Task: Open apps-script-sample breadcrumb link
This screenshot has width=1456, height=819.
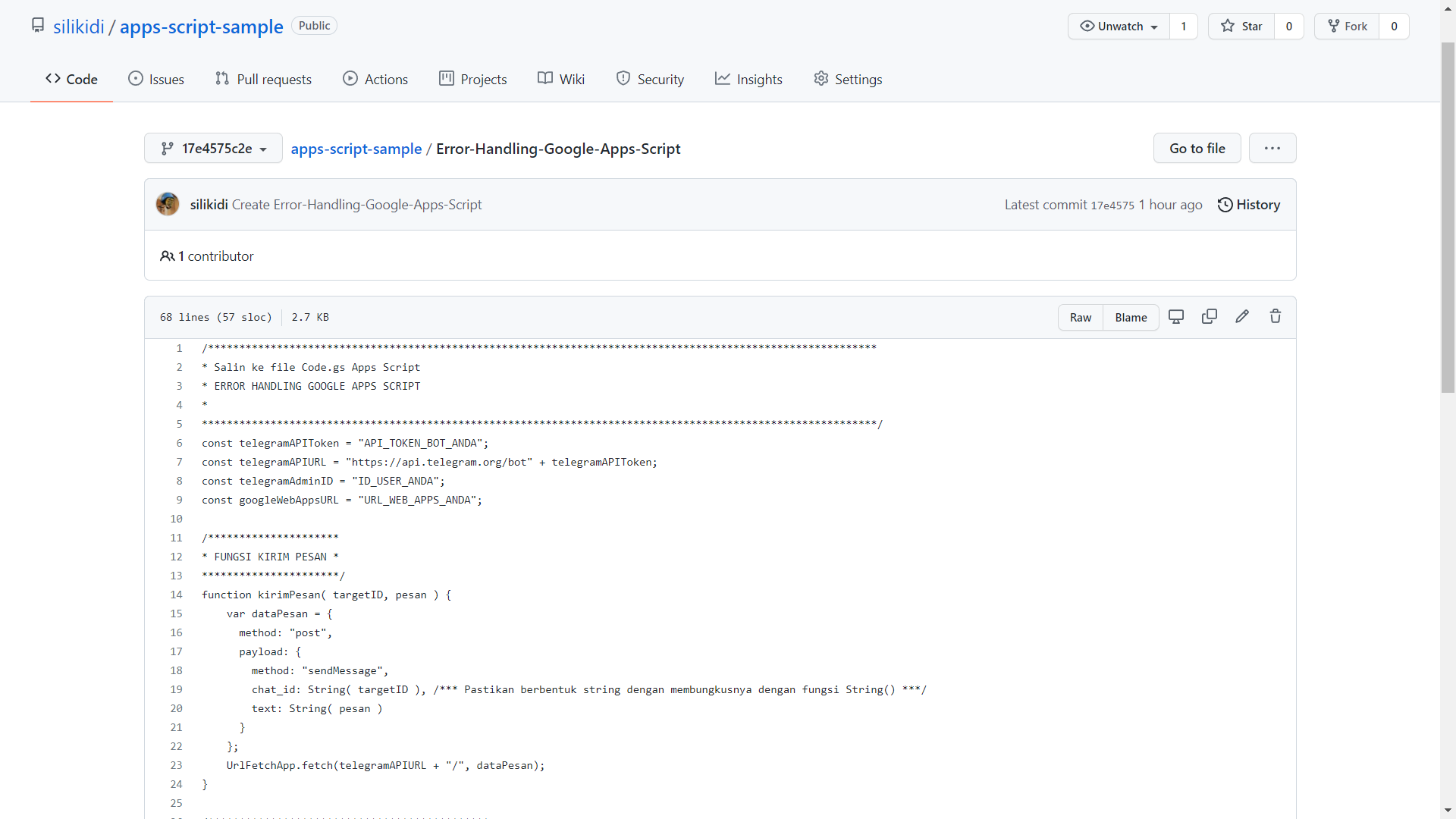Action: (x=356, y=149)
